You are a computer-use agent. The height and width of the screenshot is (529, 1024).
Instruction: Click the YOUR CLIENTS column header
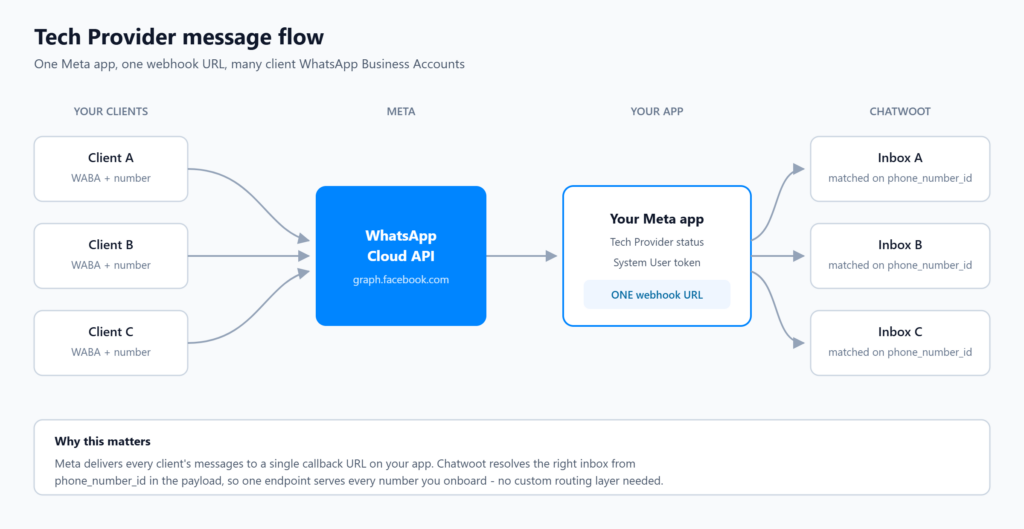(111, 111)
